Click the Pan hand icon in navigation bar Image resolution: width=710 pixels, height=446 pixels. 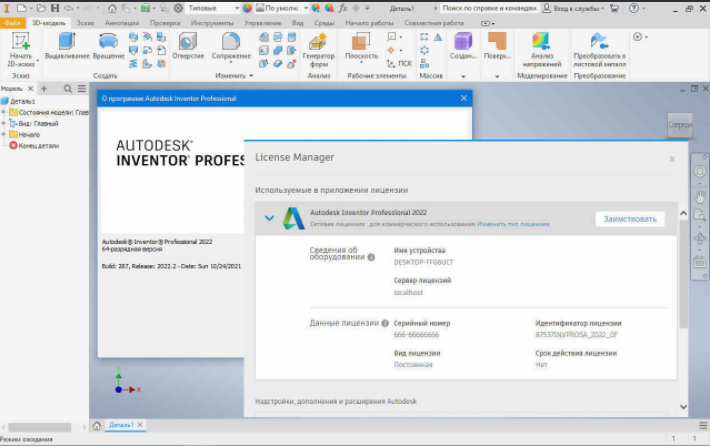pos(700,197)
